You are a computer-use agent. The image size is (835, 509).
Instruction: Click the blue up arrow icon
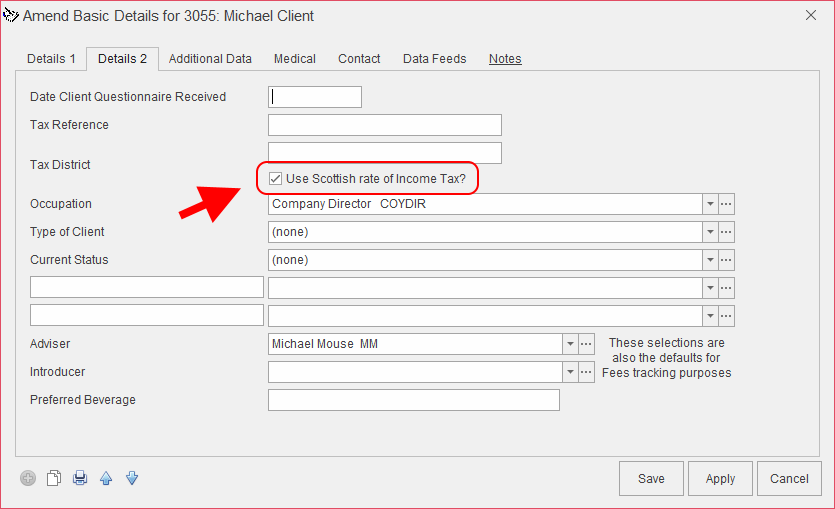pos(106,478)
